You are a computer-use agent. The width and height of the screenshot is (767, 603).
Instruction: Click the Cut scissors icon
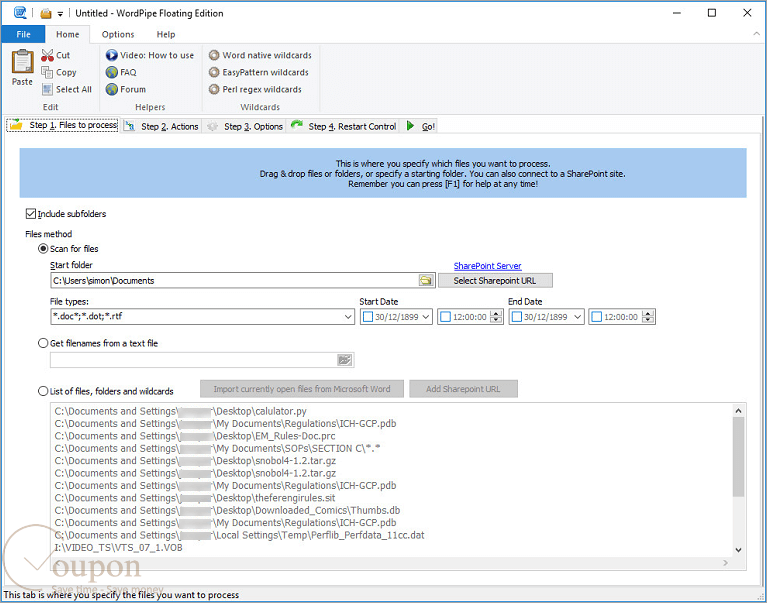(47, 55)
